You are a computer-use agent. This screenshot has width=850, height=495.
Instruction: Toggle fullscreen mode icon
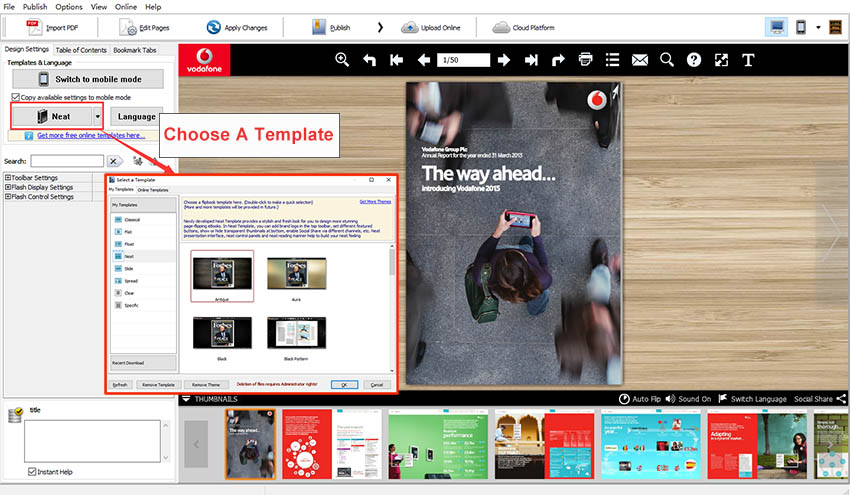click(721, 60)
